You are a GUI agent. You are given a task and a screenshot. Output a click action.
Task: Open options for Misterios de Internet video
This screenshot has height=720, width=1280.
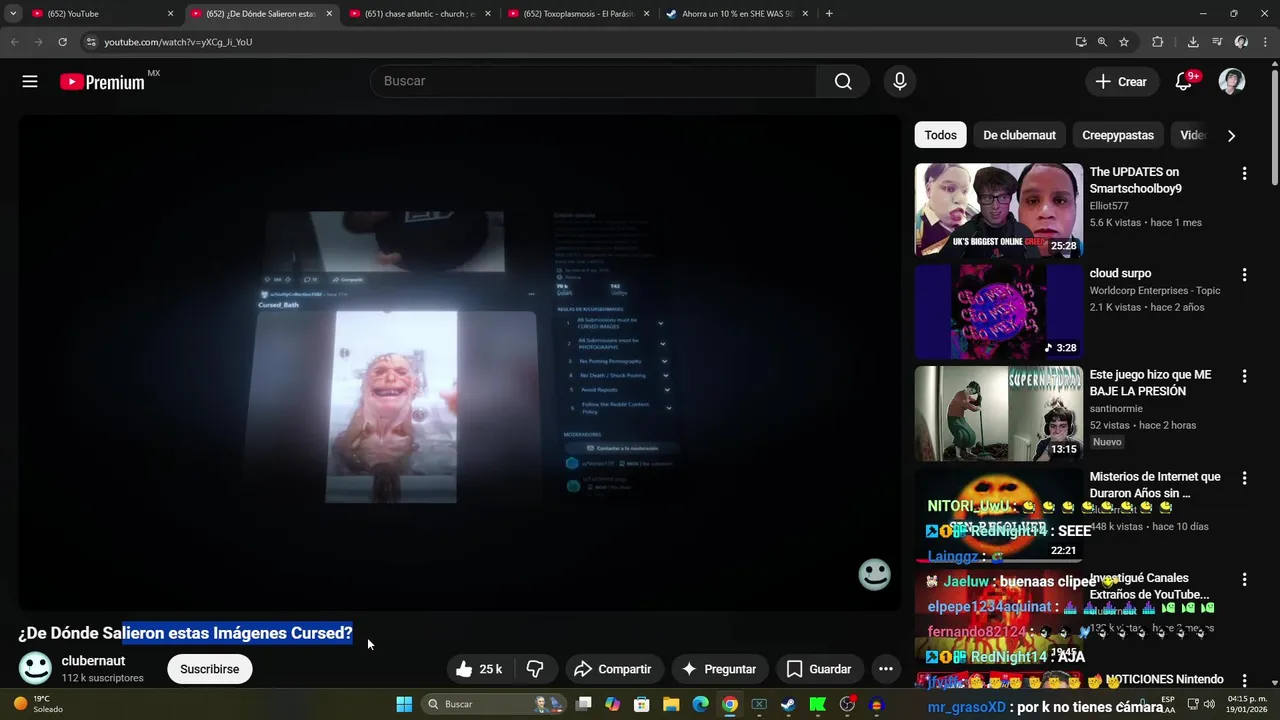1244,478
